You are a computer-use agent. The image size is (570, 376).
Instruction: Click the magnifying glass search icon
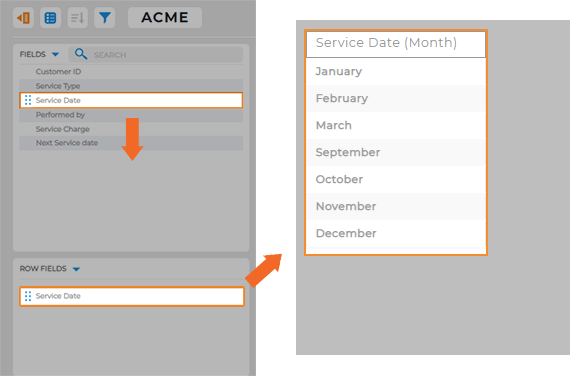coord(81,54)
